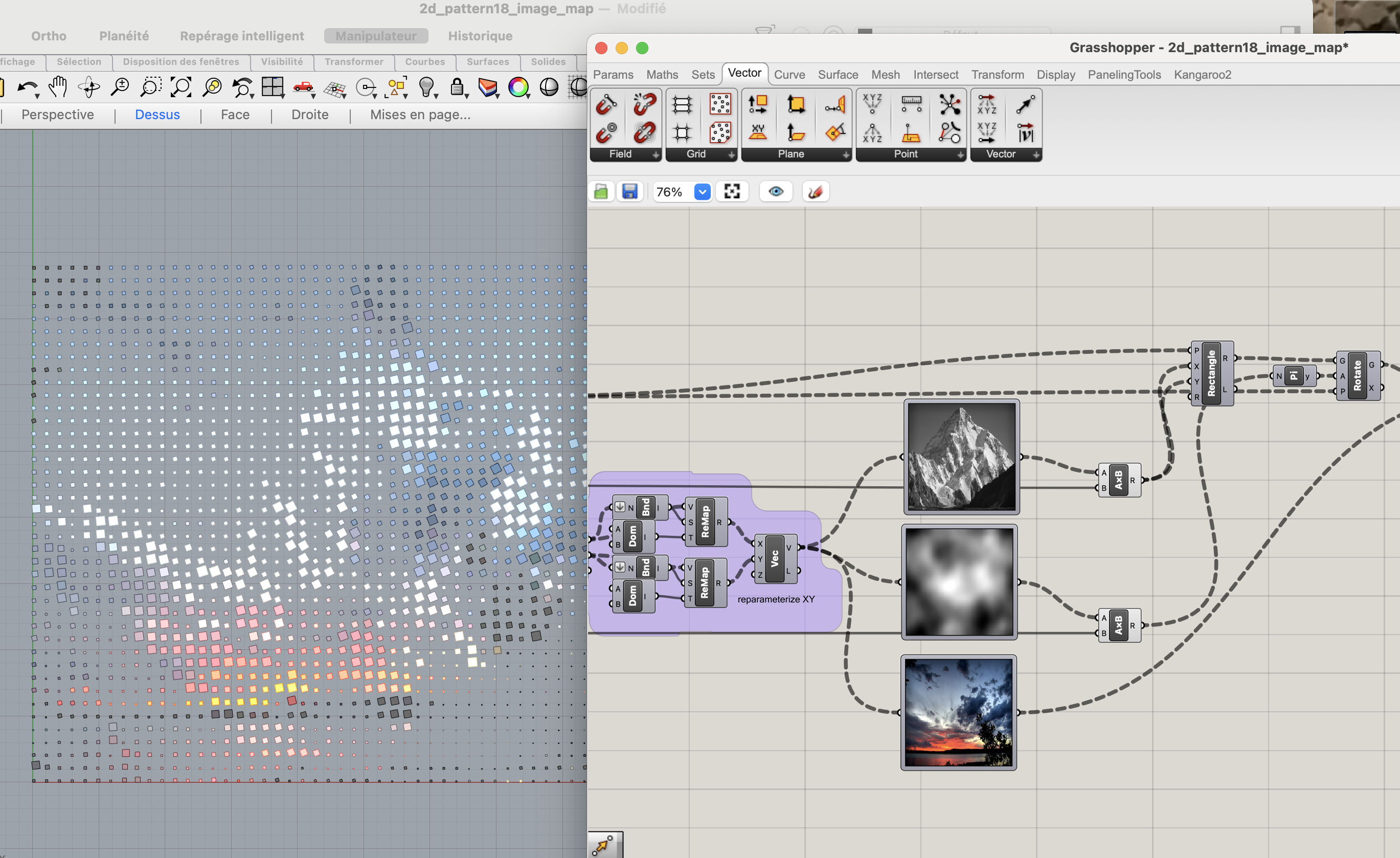Click the four-viewport layout icon

[x=273, y=87]
